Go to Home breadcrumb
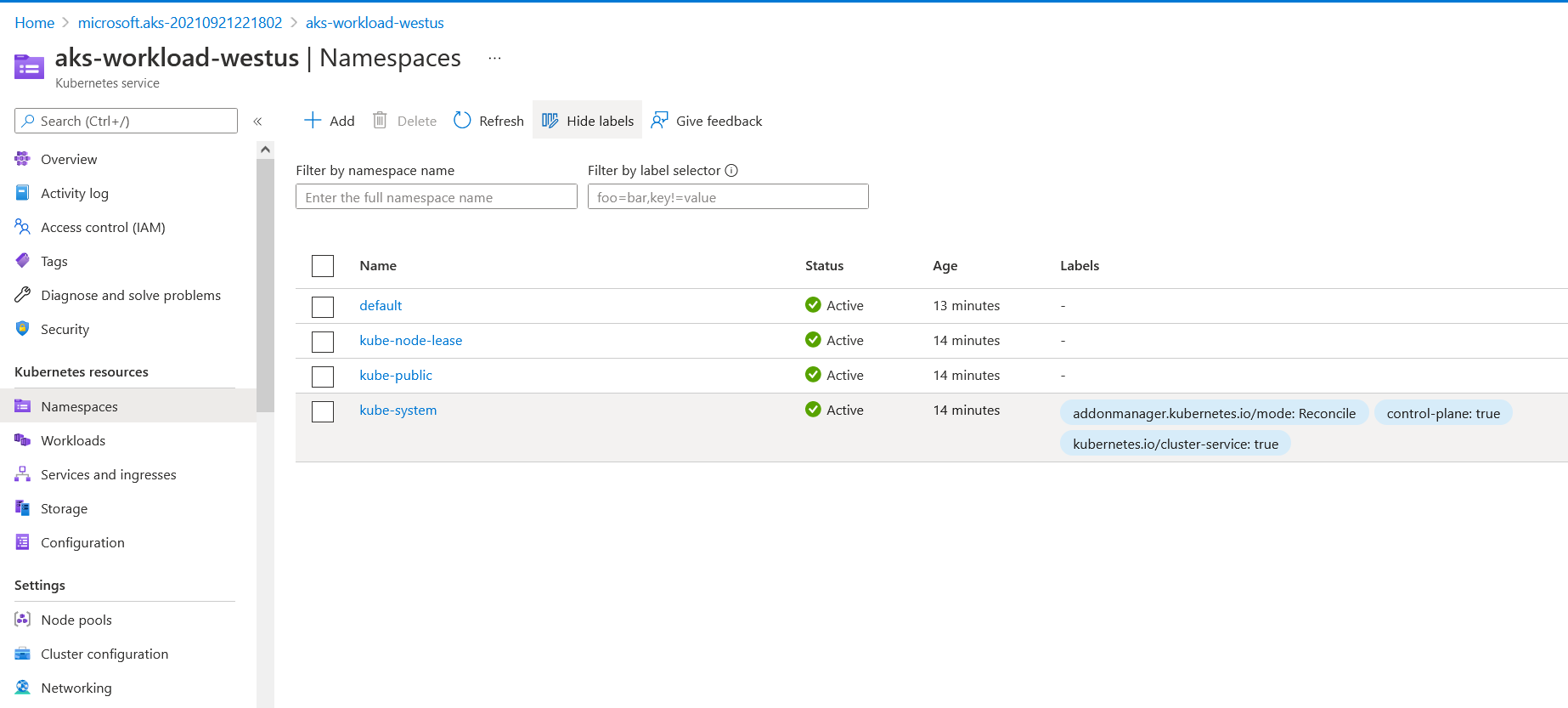1568x708 pixels. click(35, 23)
